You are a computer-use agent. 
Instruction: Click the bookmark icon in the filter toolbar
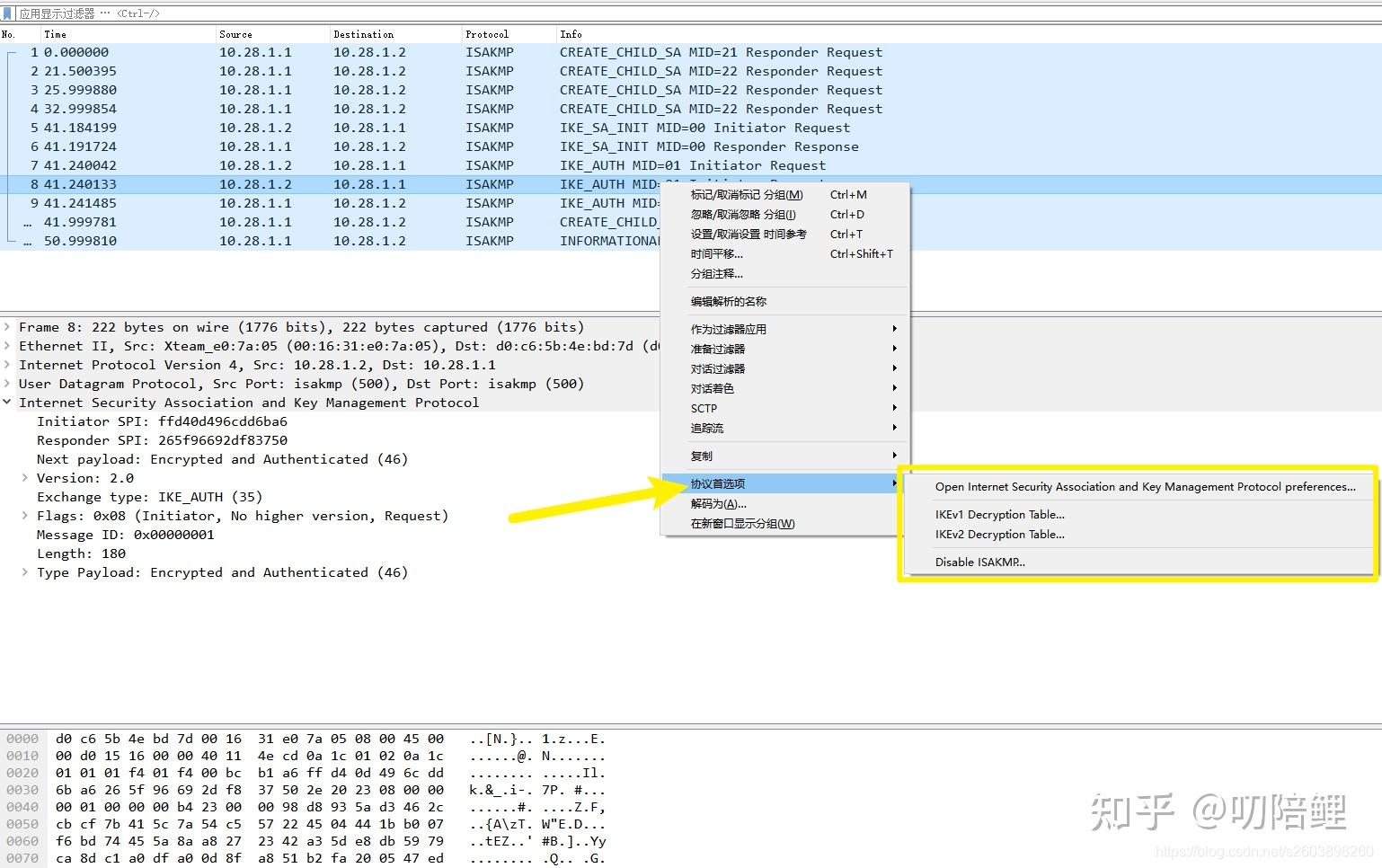7,13
